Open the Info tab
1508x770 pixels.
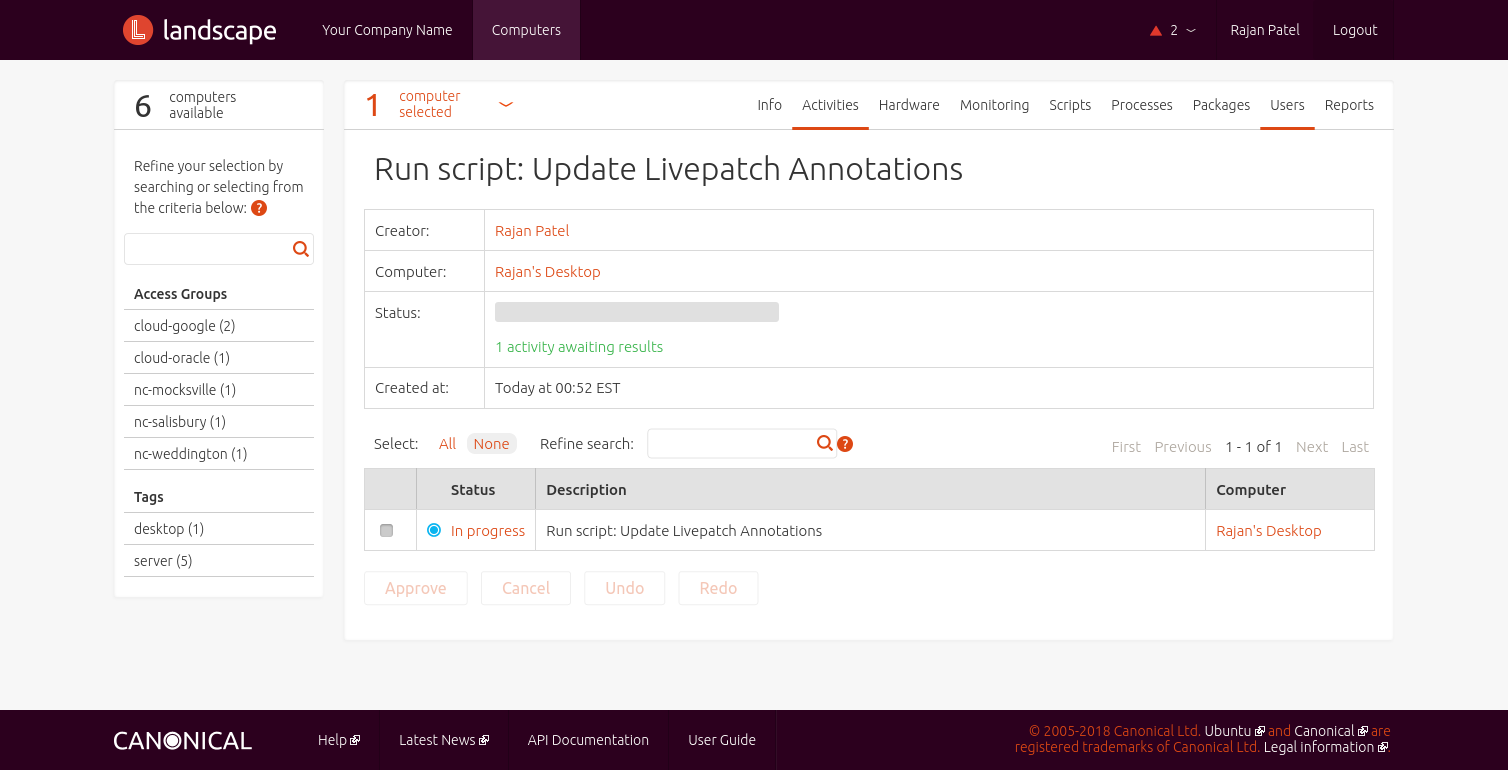(x=769, y=105)
